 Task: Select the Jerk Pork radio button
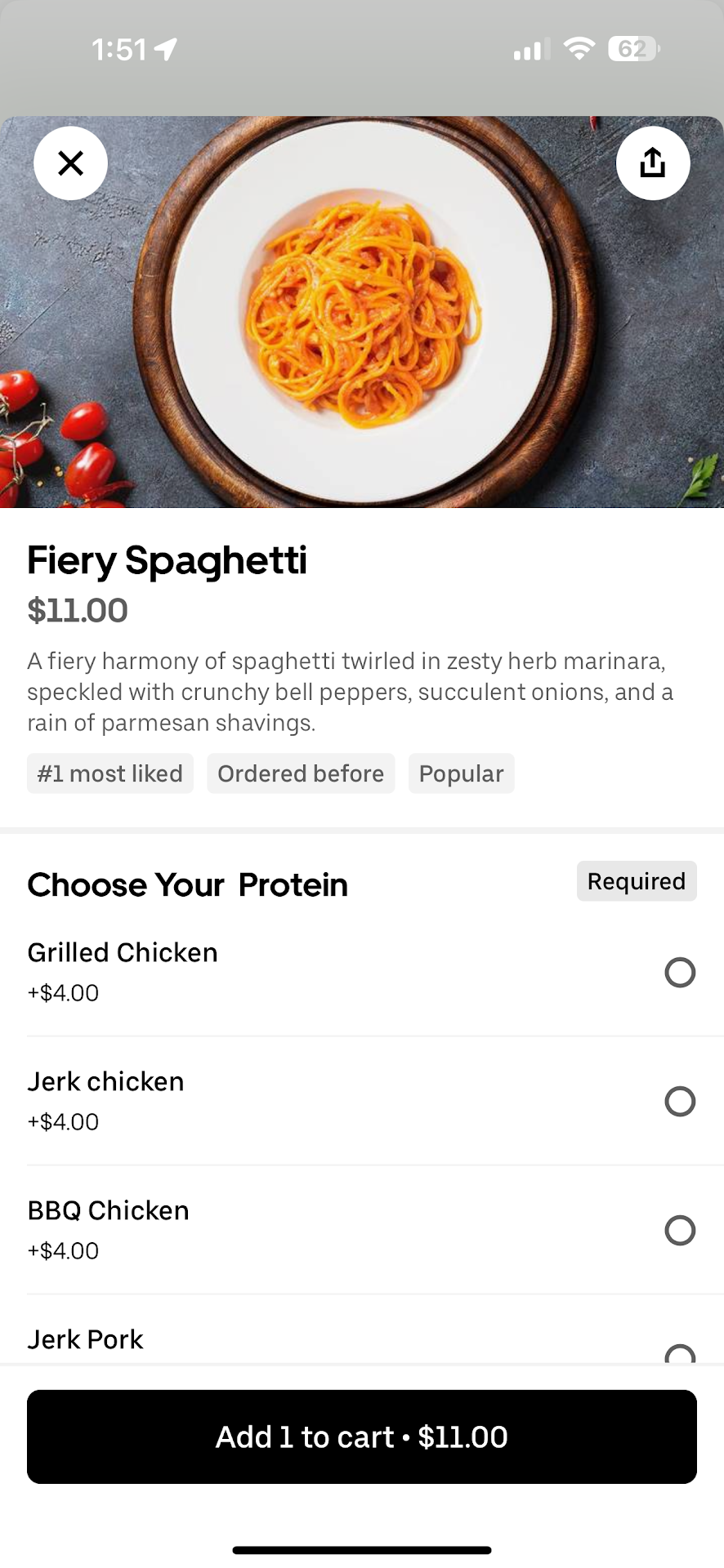click(x=679, y=1352)
